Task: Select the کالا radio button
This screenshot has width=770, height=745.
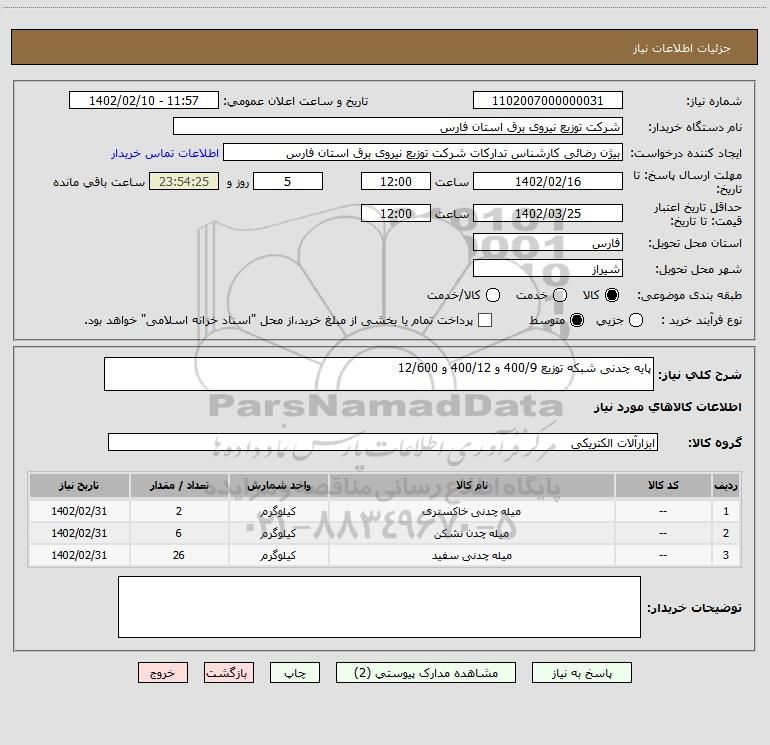Action: tap(612, 295)
